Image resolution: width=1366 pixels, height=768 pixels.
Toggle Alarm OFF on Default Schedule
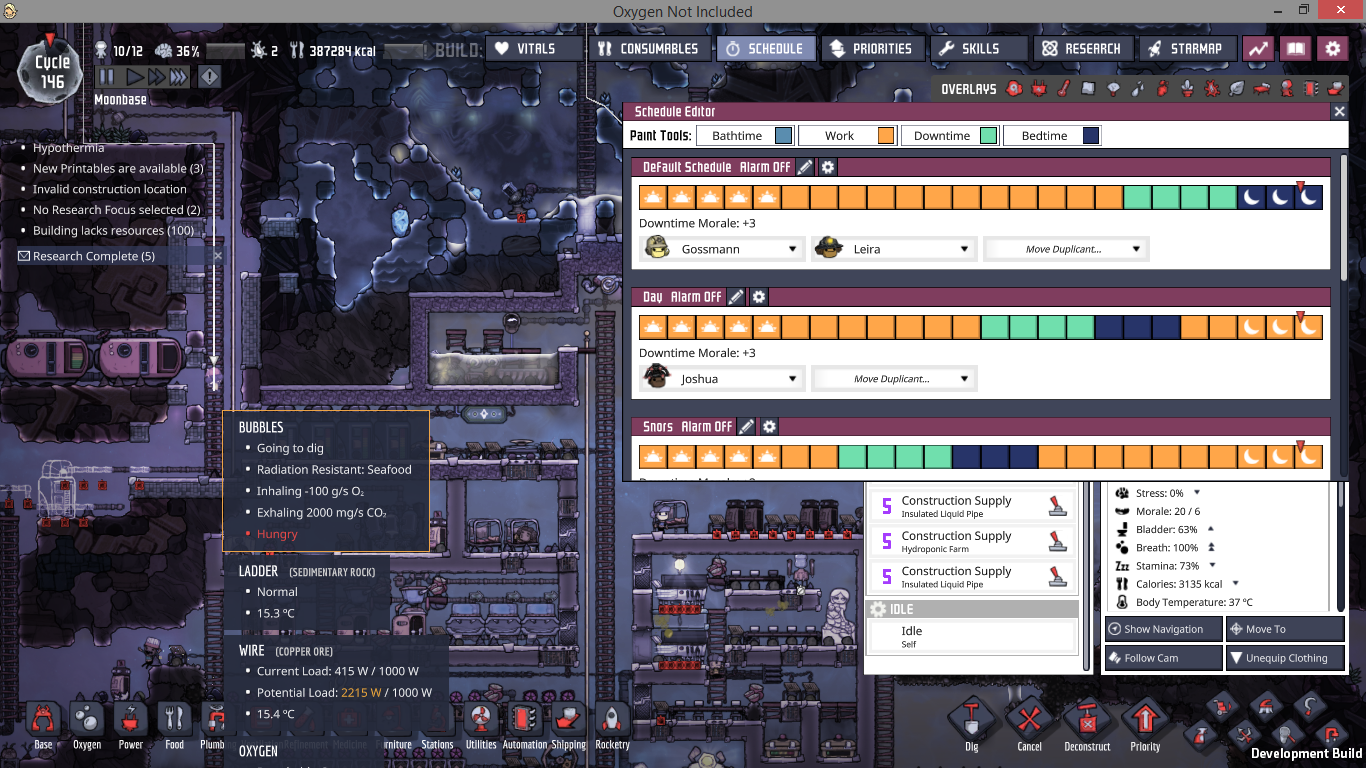click(x=765, y=167)
